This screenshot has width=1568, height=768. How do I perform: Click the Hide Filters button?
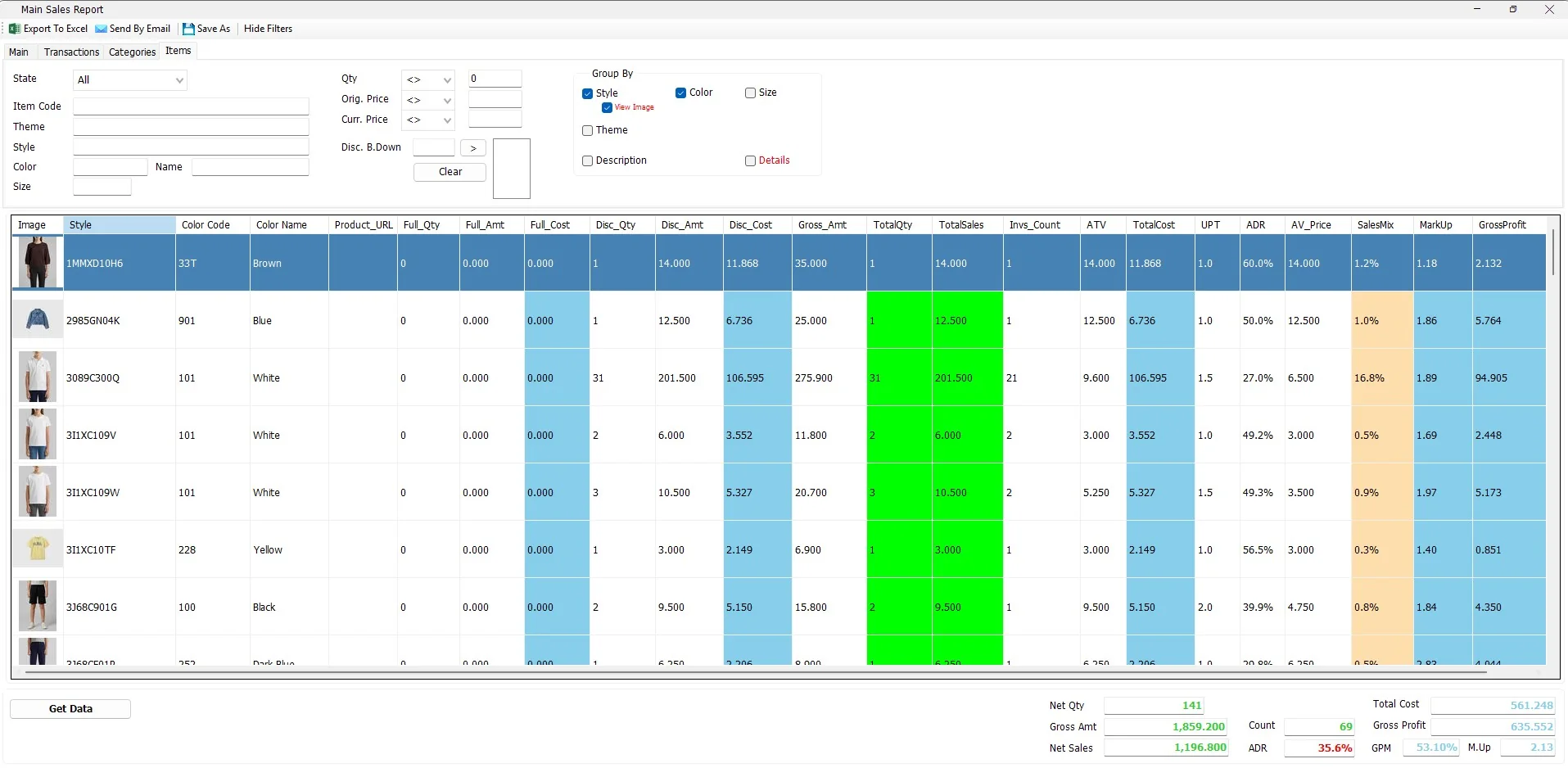[268, 29]
